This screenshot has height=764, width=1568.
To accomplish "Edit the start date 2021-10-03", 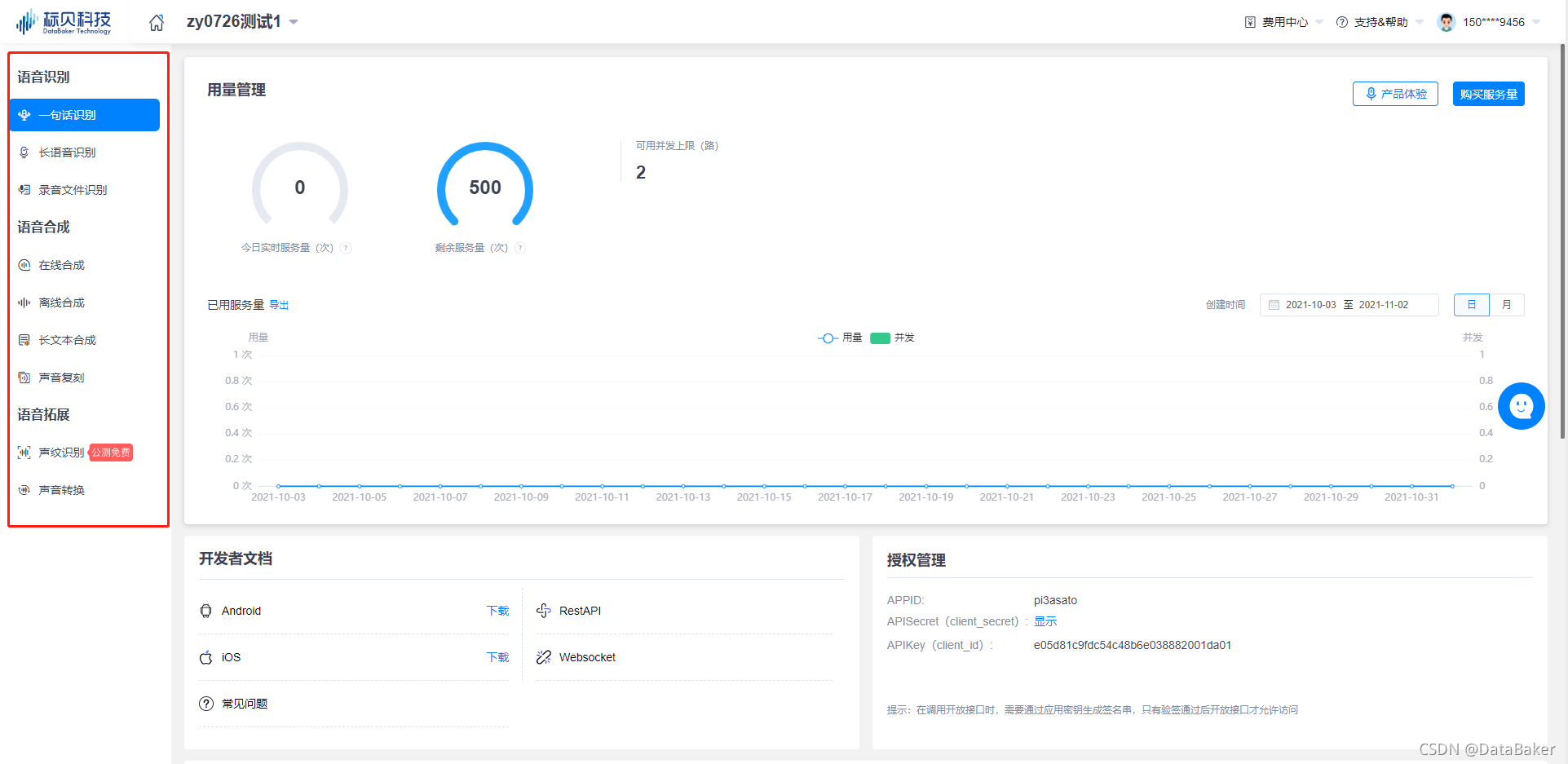I will point(1310,305).
